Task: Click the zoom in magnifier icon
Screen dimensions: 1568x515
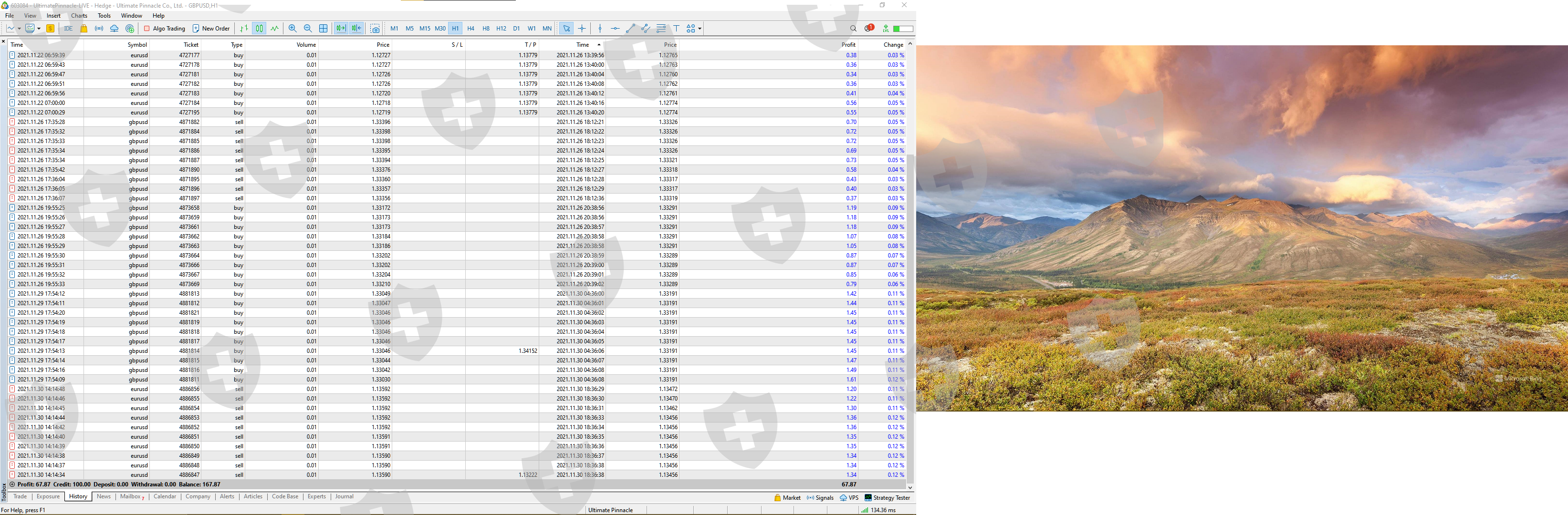Action: [x=293, y=29]
